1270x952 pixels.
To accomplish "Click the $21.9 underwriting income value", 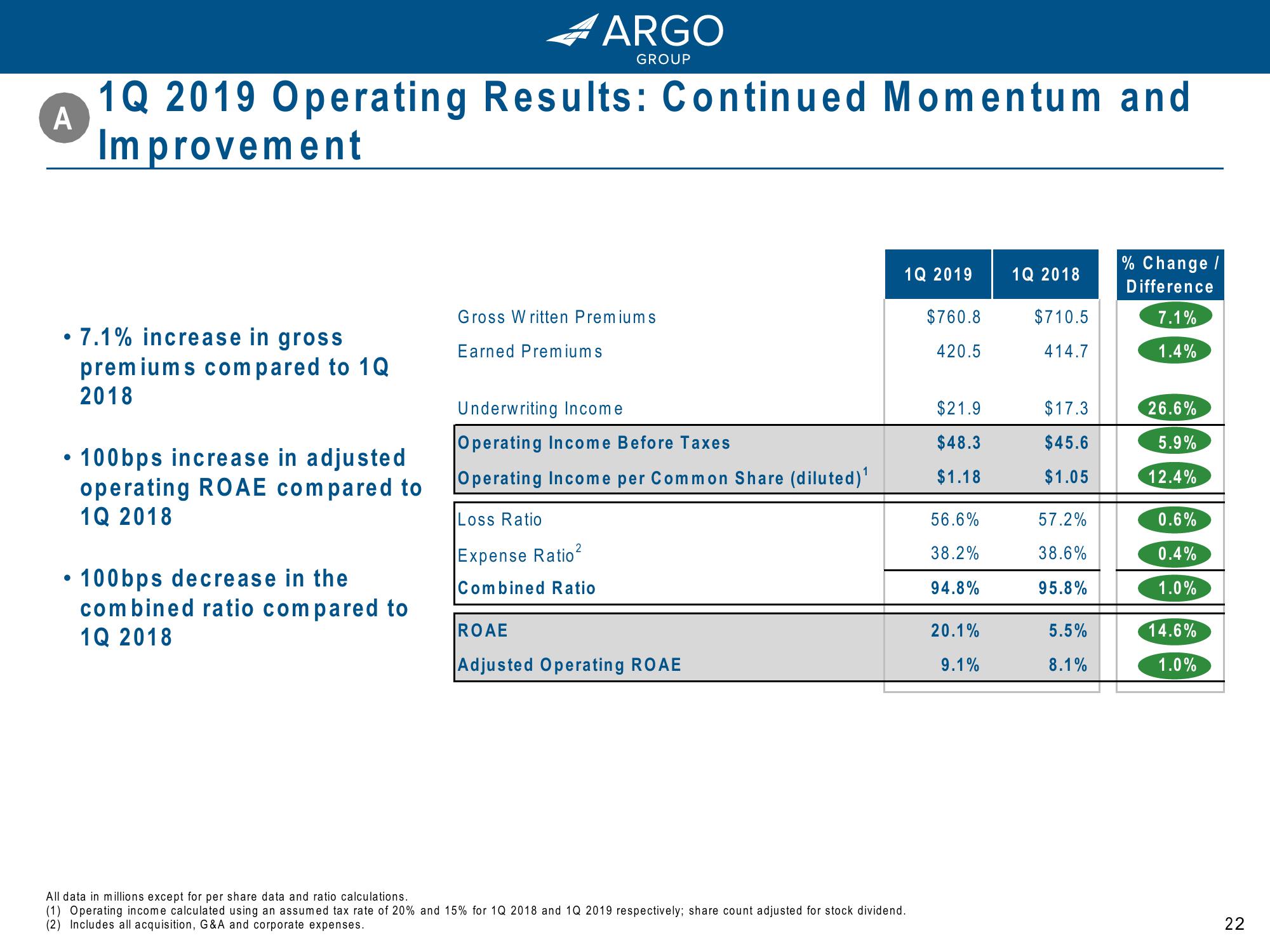I will click(959, 408).
